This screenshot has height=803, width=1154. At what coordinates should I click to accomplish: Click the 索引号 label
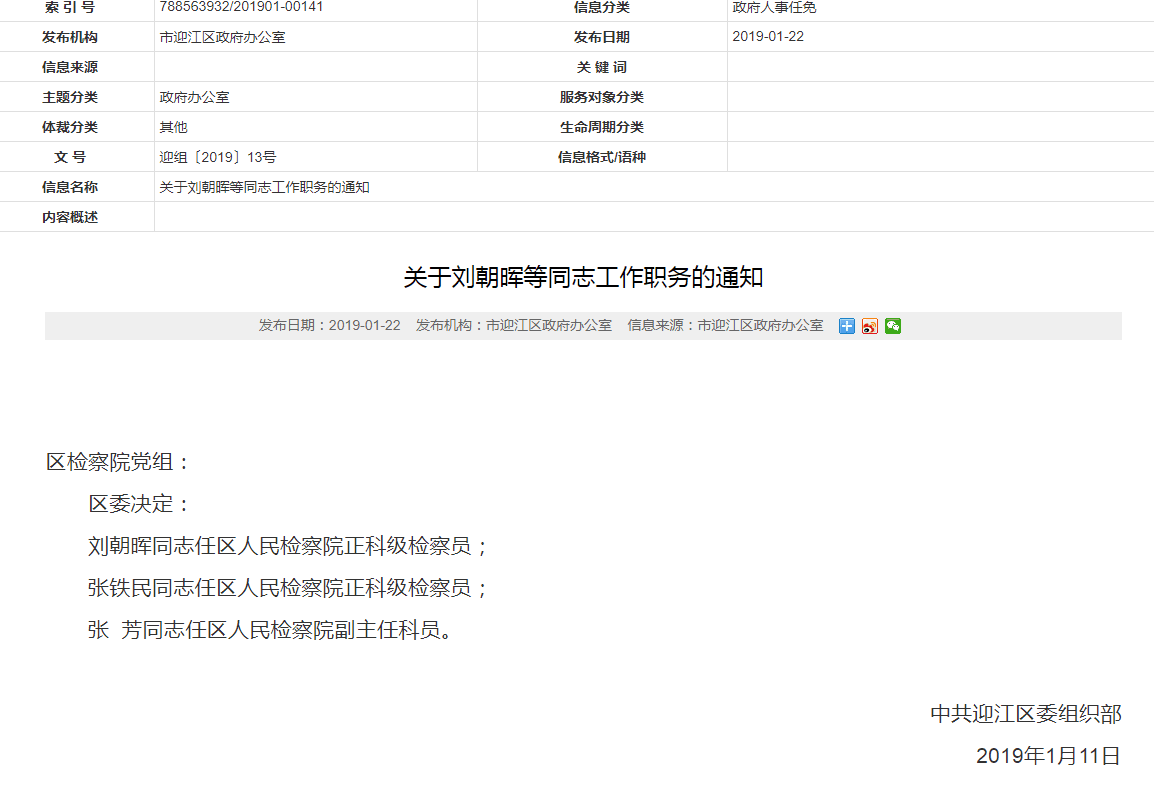tap(70, 7)
